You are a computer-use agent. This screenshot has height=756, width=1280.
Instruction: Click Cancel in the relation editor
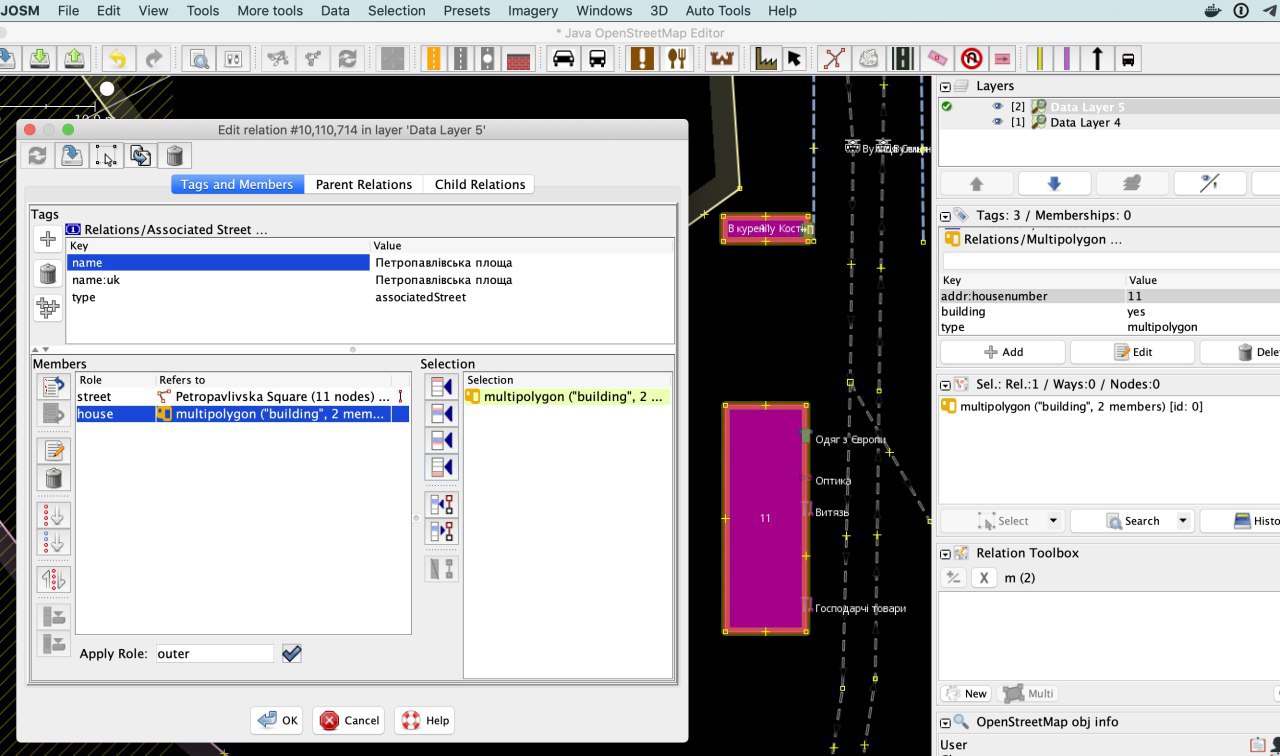[350, 720]
